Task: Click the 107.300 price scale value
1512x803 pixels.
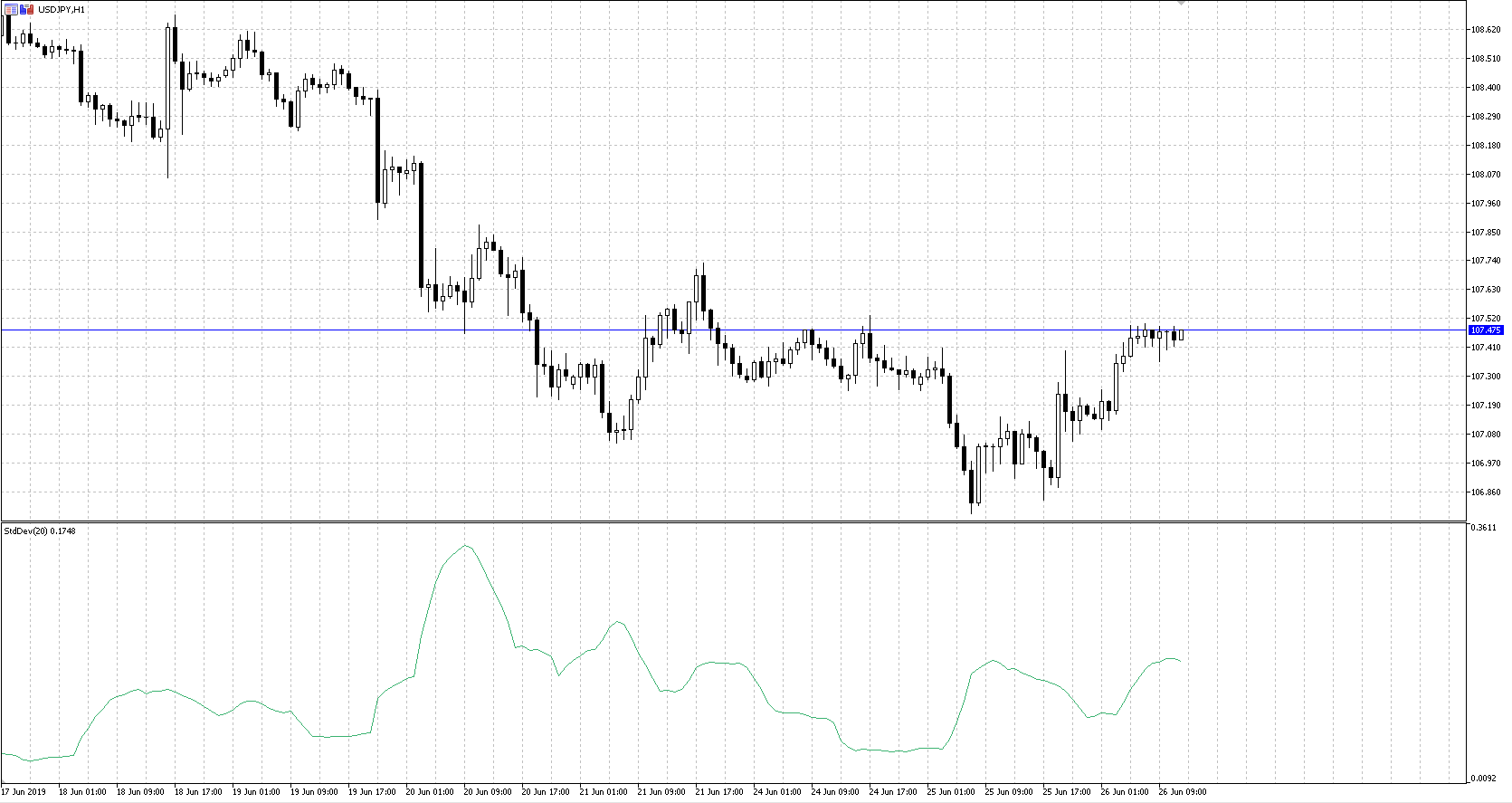Action: (x=1487, y=377)
